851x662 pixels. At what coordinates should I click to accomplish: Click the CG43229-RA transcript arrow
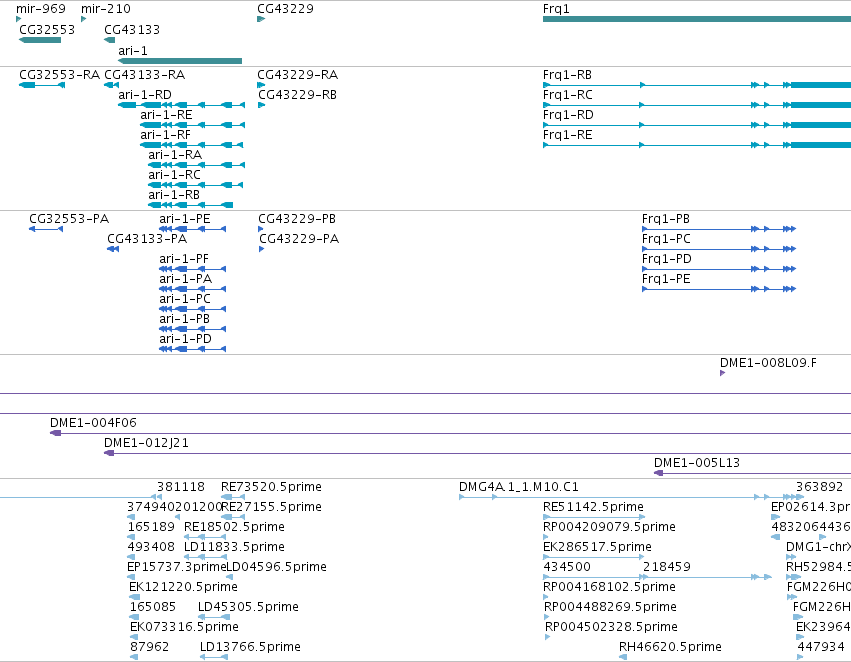[x=261, y=85]
